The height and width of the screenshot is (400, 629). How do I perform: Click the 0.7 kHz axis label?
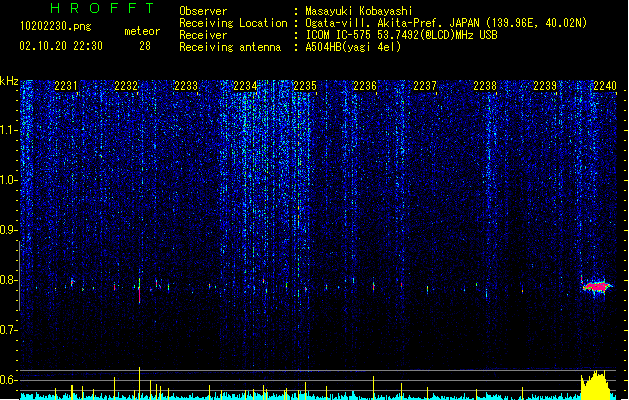tap(8, 330)
